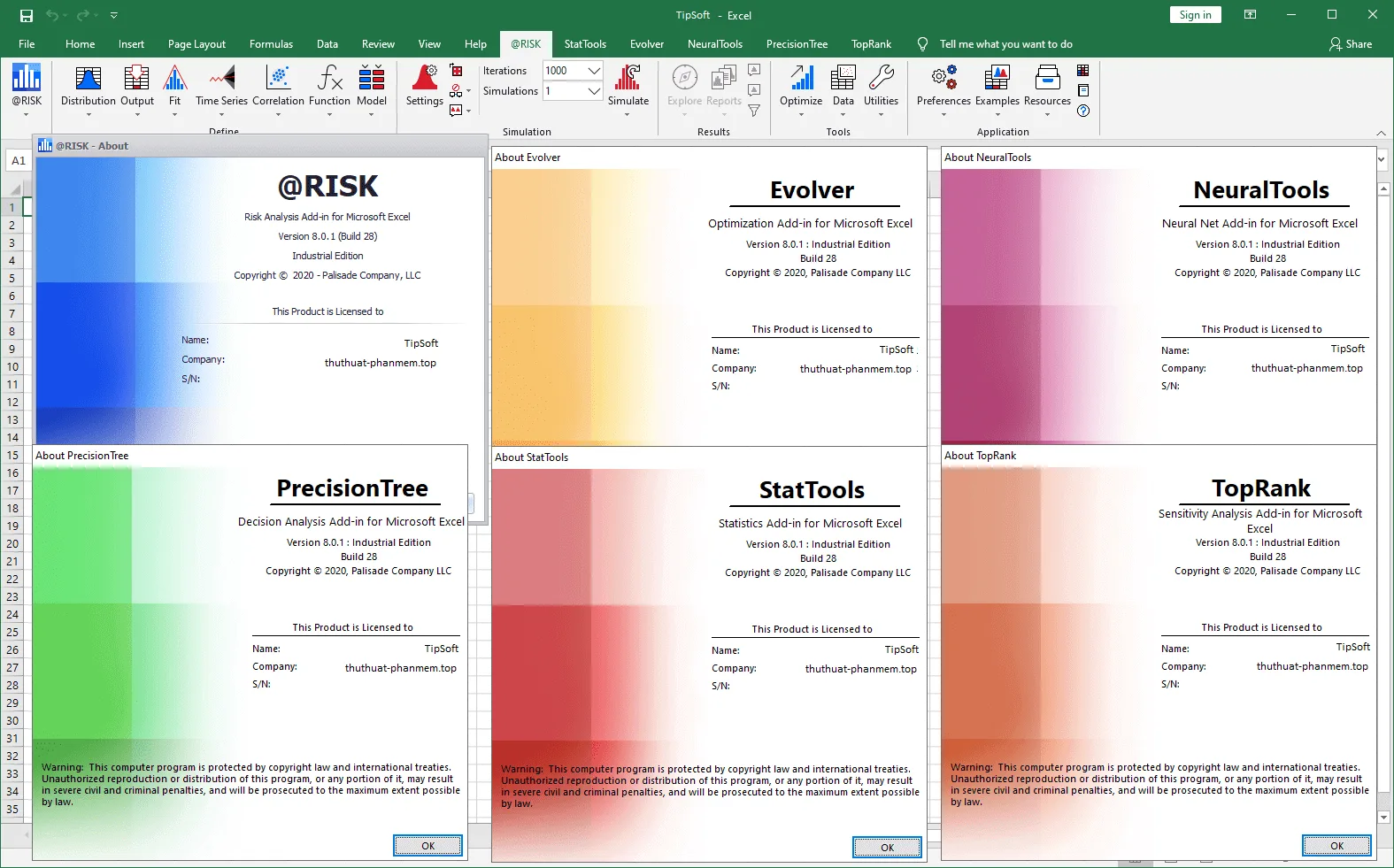Click the notebook icon in Application group
Viewport: 1394px width, 868px height.
pyautogui.click(x=1083, y=90)
